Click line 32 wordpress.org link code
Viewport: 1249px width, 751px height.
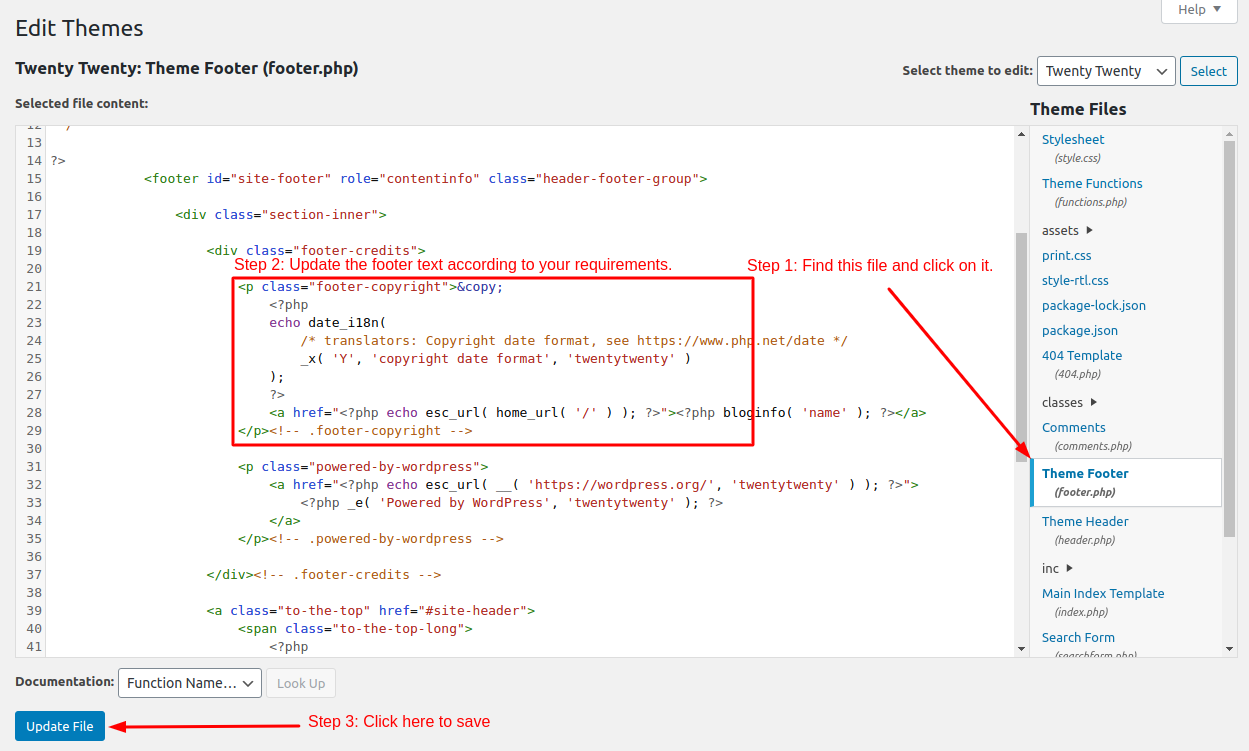[x=593, y=485]
